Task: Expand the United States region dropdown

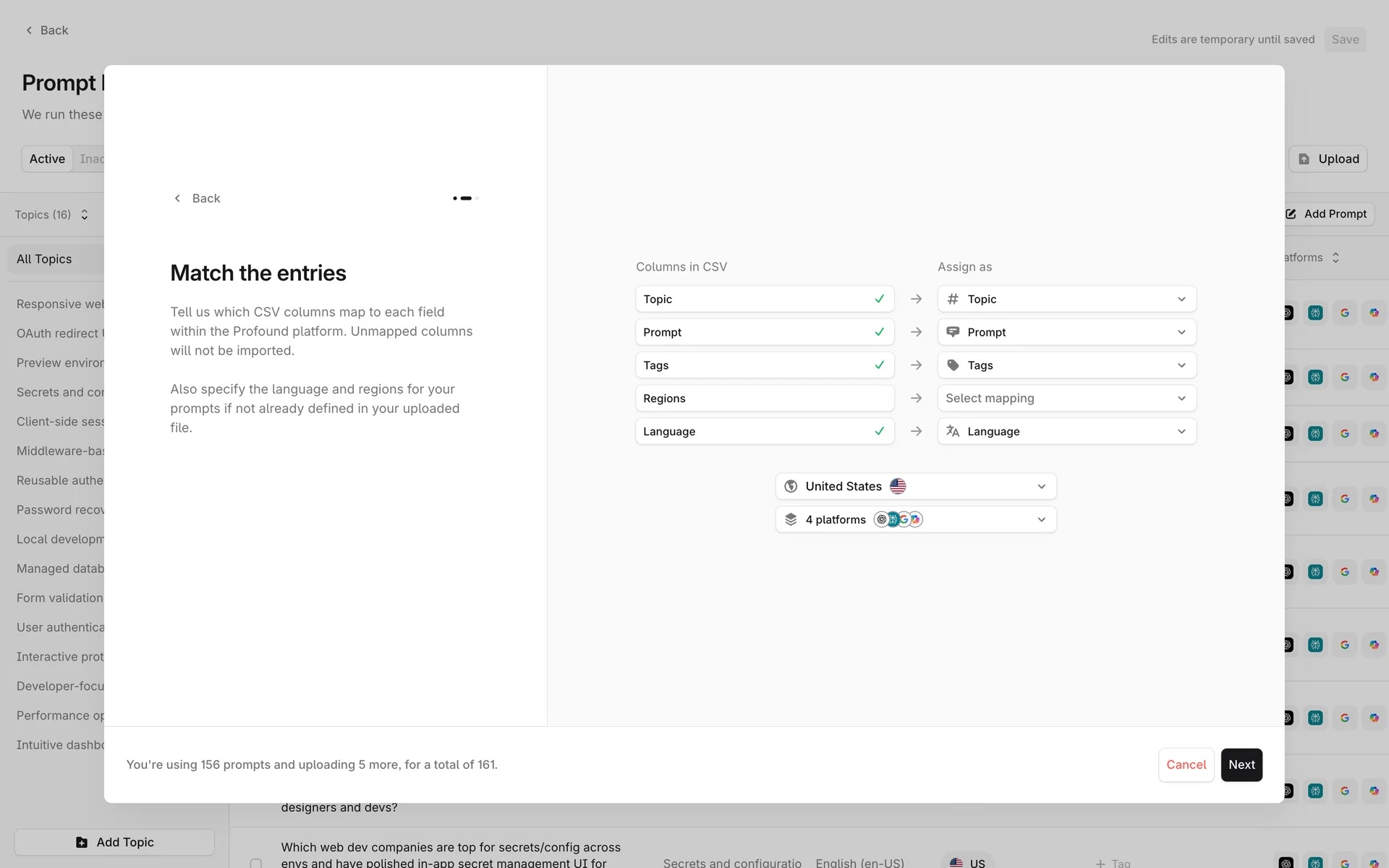Action: point(915,486)
